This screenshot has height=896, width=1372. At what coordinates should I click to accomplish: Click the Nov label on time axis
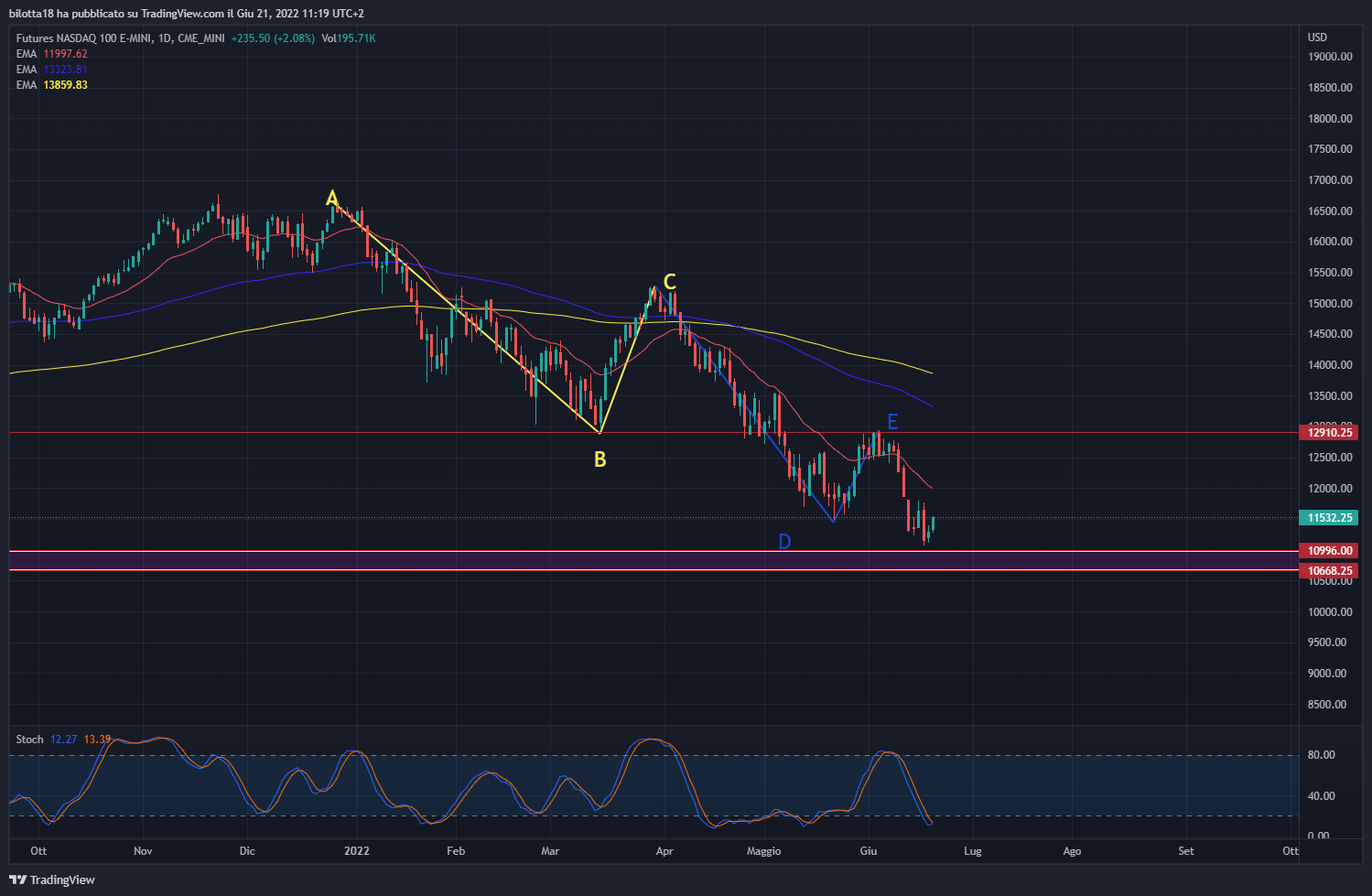tap(143, 851)
